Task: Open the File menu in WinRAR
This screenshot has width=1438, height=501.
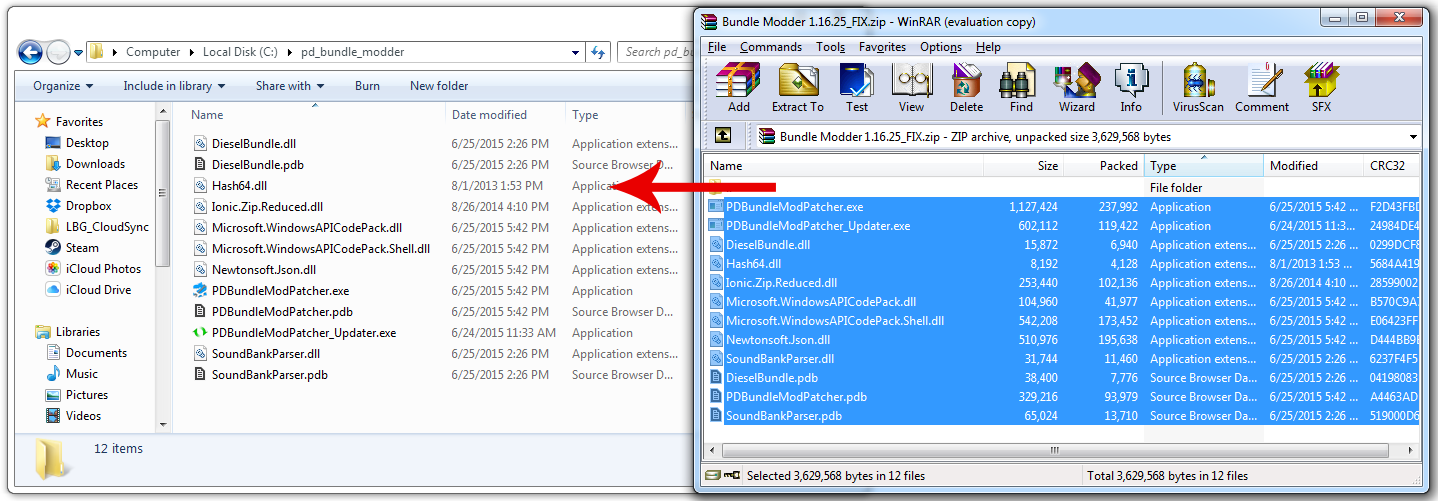Action: click(x=717, y=47)
